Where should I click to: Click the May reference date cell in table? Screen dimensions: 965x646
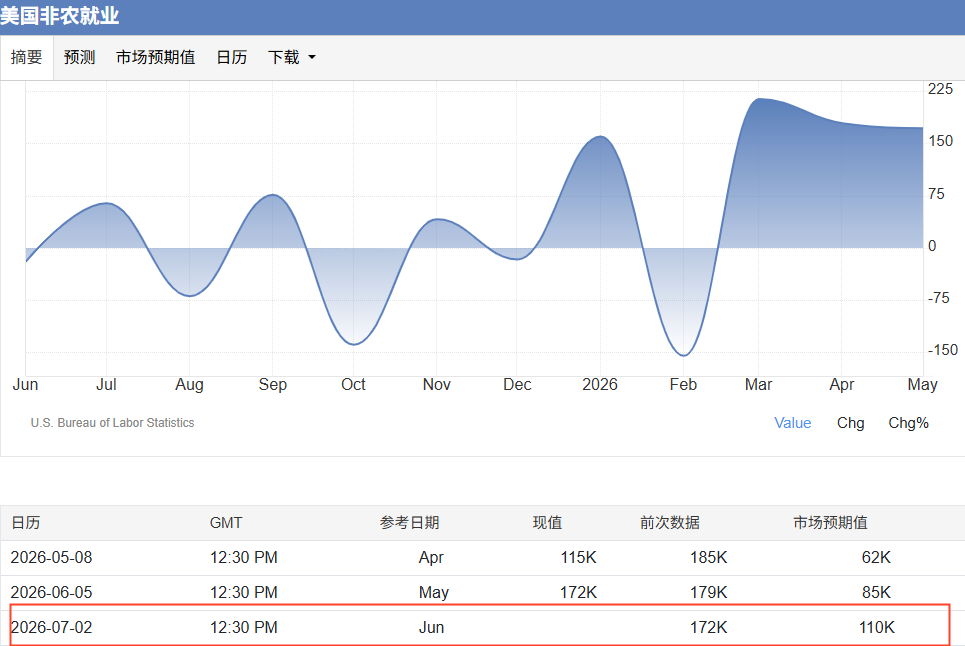[433, 592]
